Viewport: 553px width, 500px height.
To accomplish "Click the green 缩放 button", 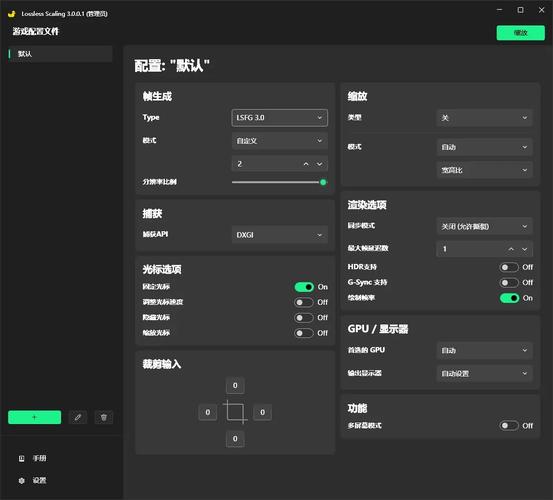I will (x=521, y=33).
